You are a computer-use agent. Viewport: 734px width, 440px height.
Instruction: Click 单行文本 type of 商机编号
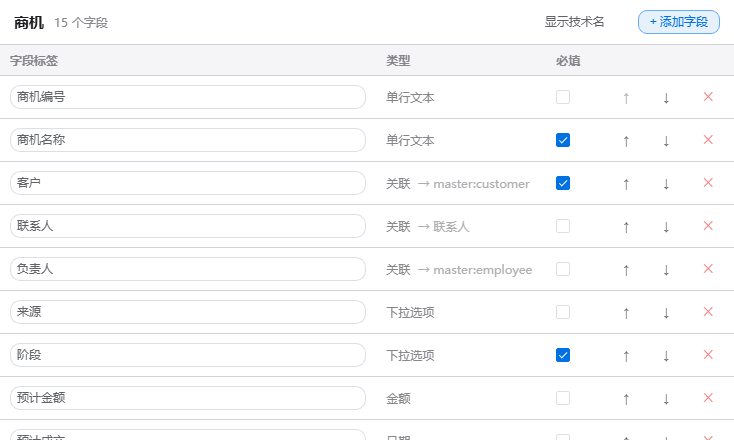click(x=410, y=98)
